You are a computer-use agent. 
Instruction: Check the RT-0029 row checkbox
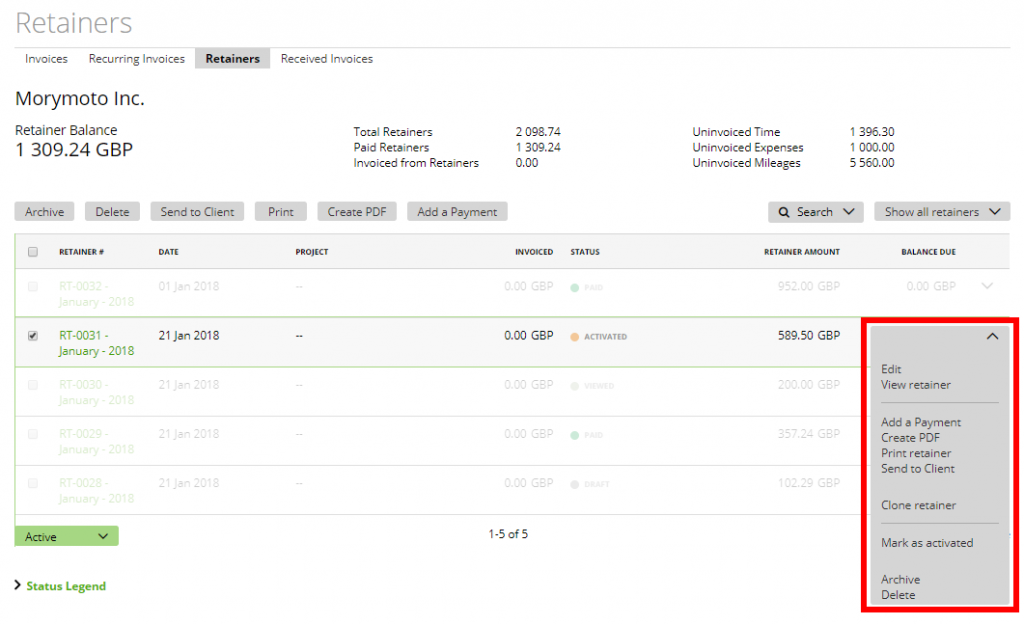[x=33, y=434]
